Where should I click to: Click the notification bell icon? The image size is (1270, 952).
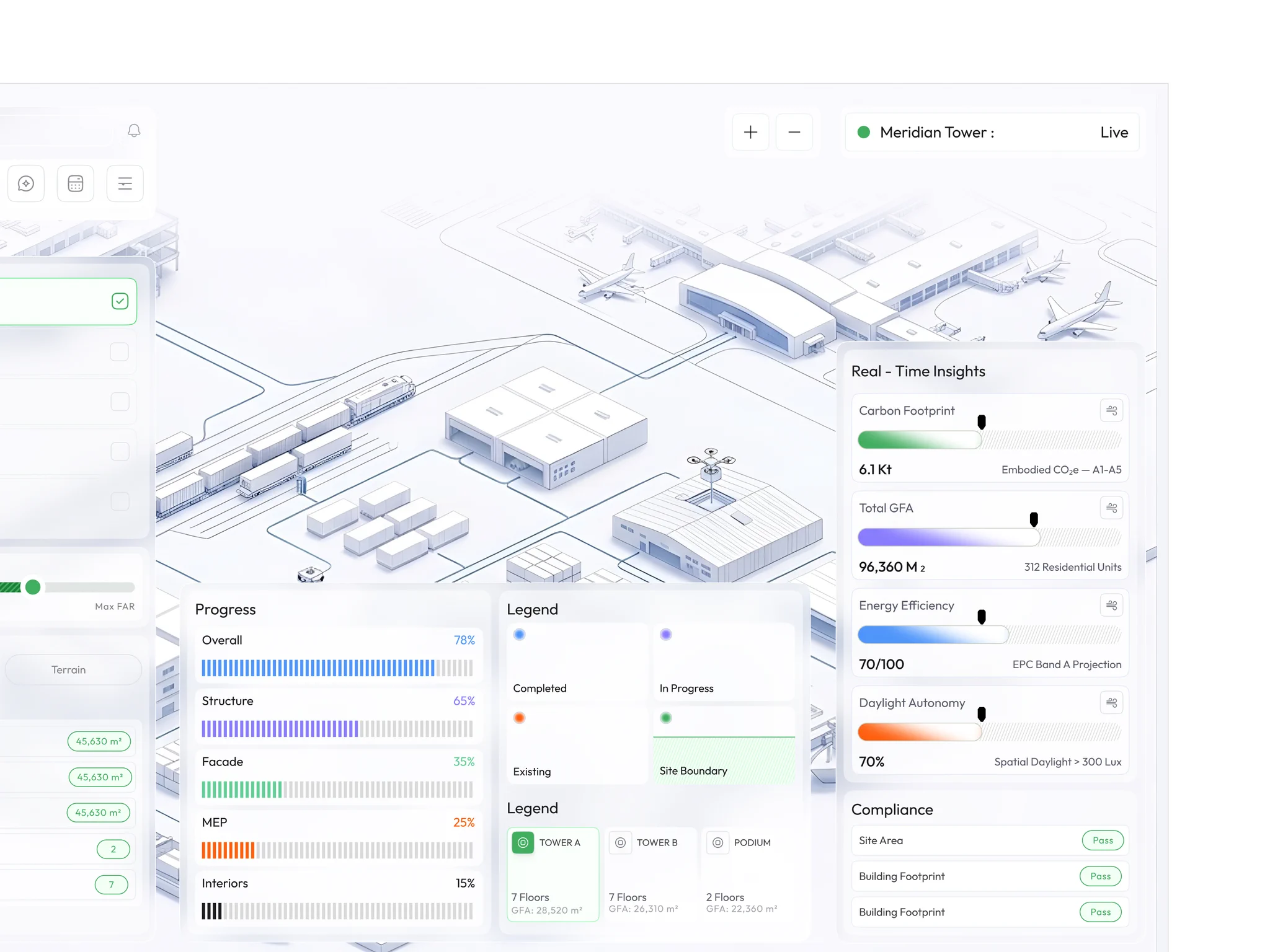(134, 131)
